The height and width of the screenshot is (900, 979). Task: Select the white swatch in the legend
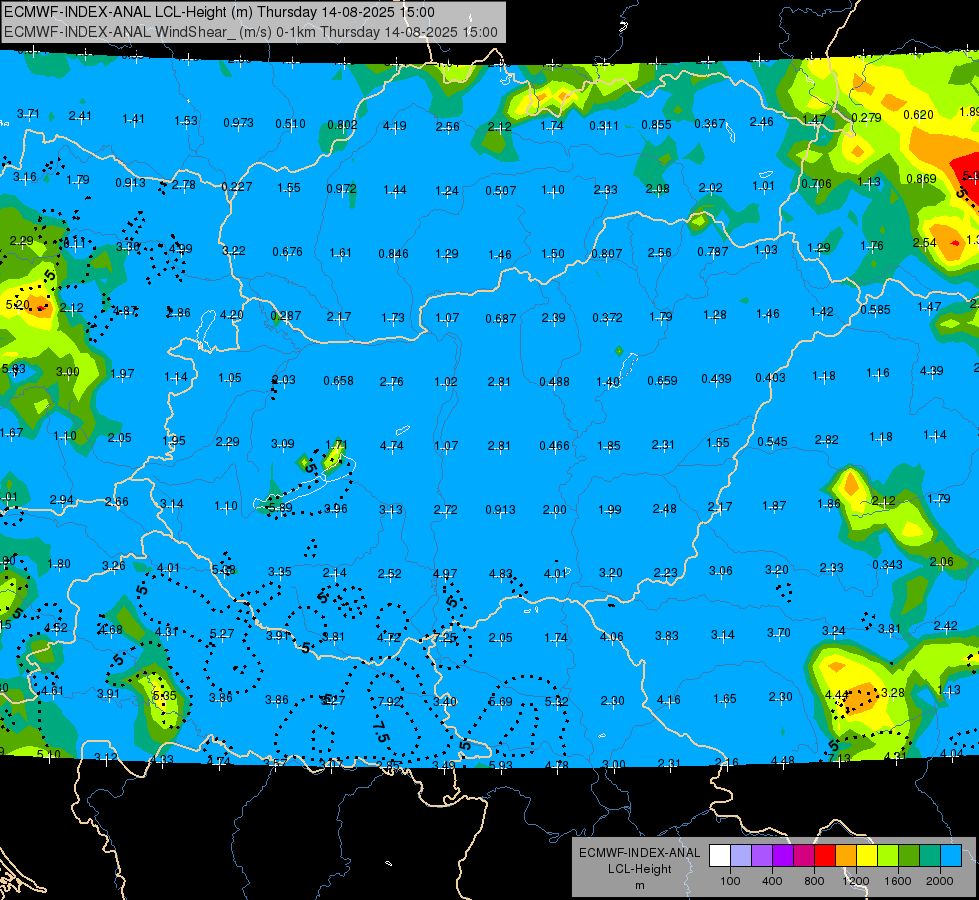click(720, 856)
